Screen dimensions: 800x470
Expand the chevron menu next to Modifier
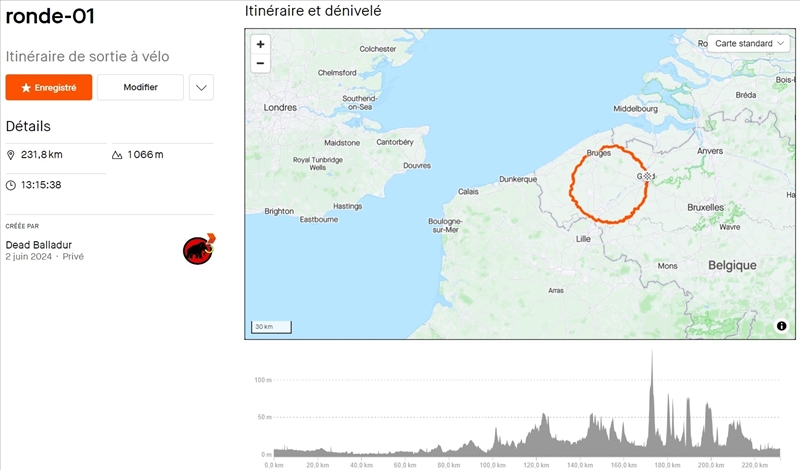201,88
